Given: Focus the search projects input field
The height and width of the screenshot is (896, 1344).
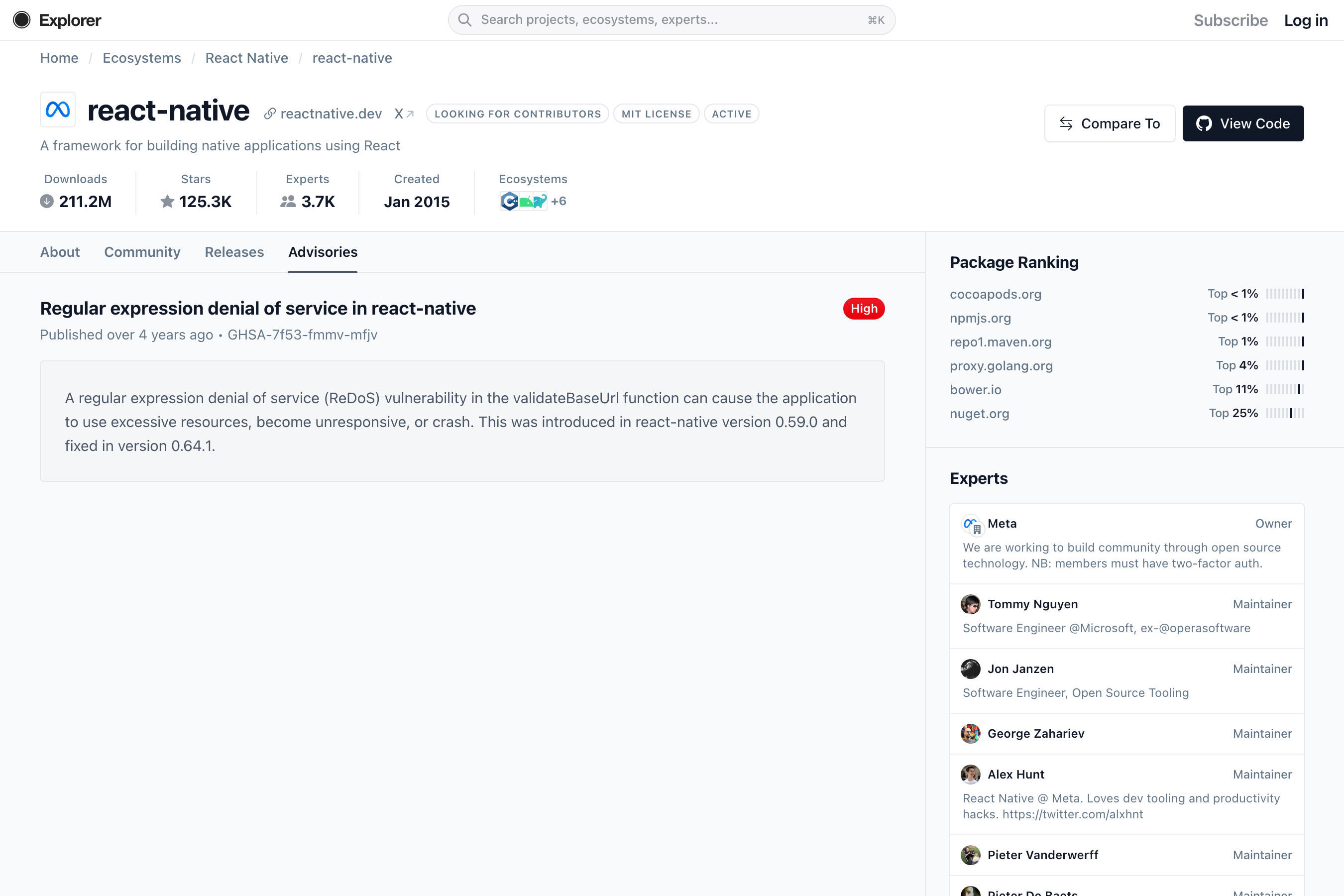Looking at the screenshot, I should pos(672,20).
